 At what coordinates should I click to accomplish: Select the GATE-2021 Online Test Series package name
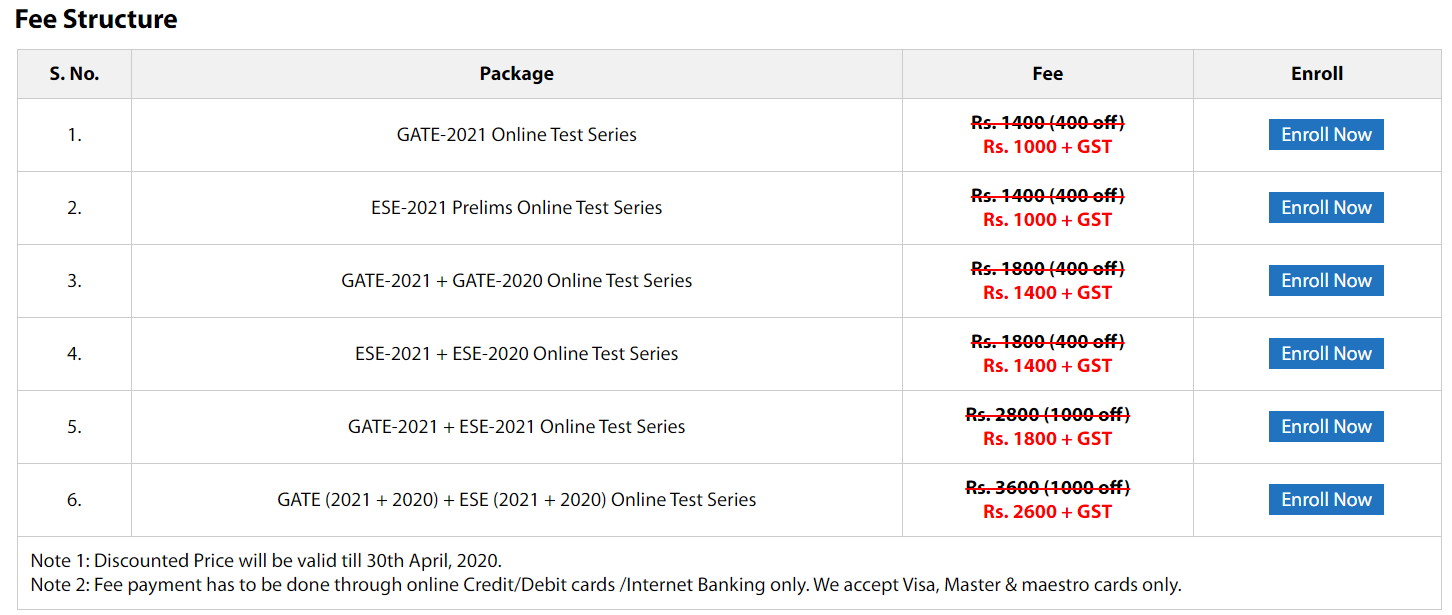(x=516, y=134)
